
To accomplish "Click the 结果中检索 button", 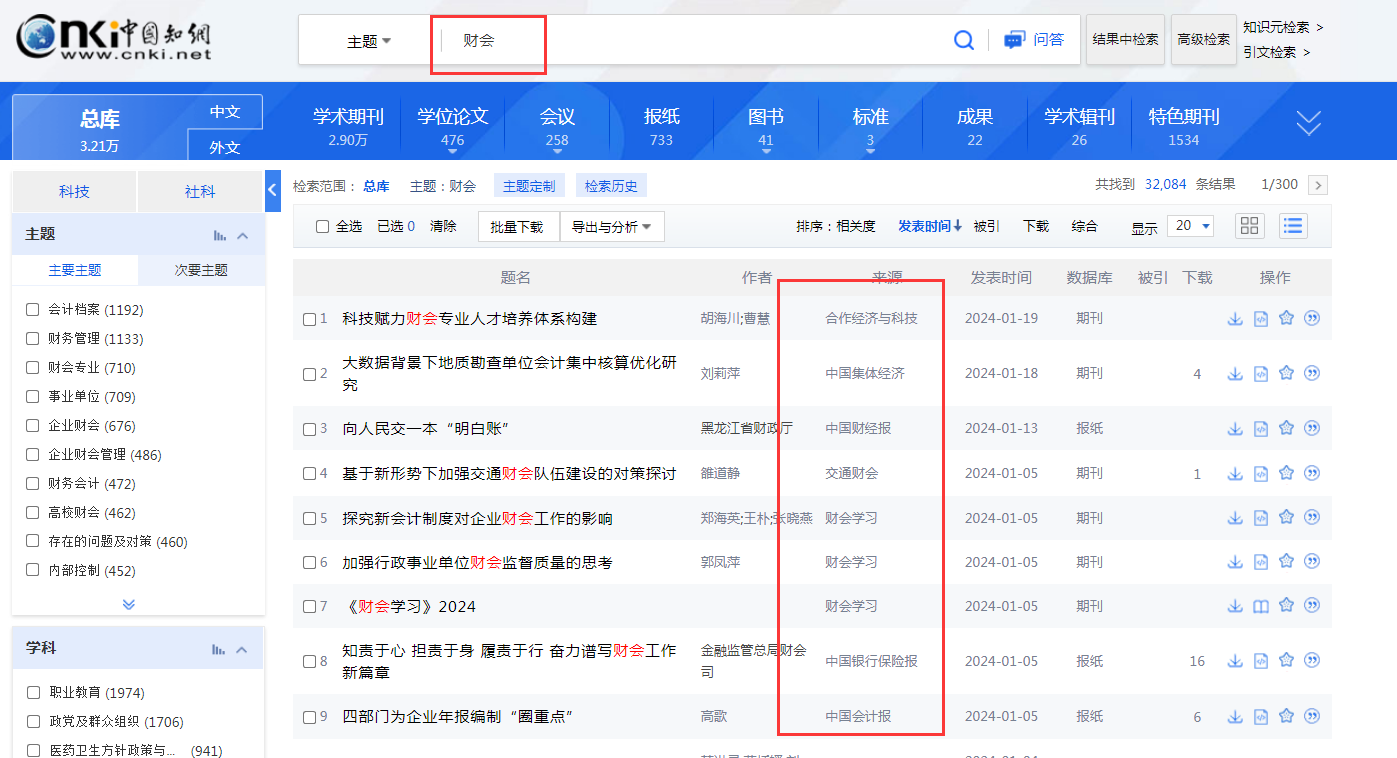I will (x=1125, y=39).
